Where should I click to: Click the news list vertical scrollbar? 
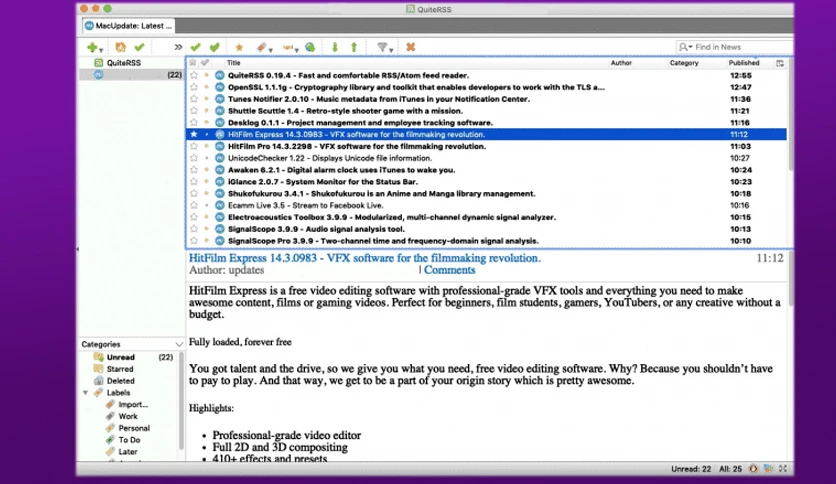click(x=790, y=115)
